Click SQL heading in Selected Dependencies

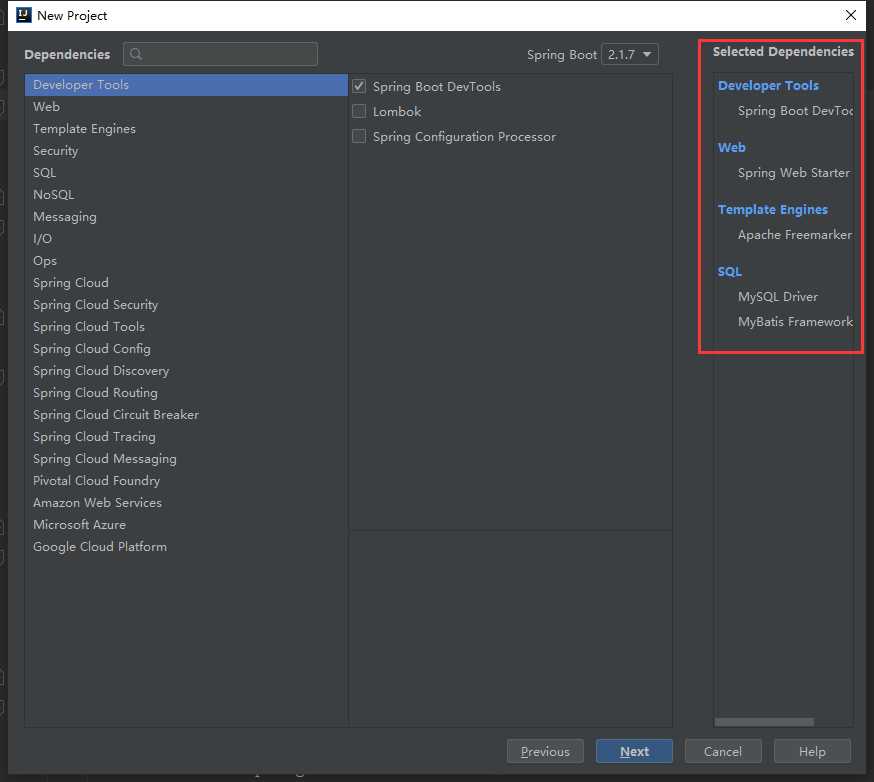coord(730,271)
